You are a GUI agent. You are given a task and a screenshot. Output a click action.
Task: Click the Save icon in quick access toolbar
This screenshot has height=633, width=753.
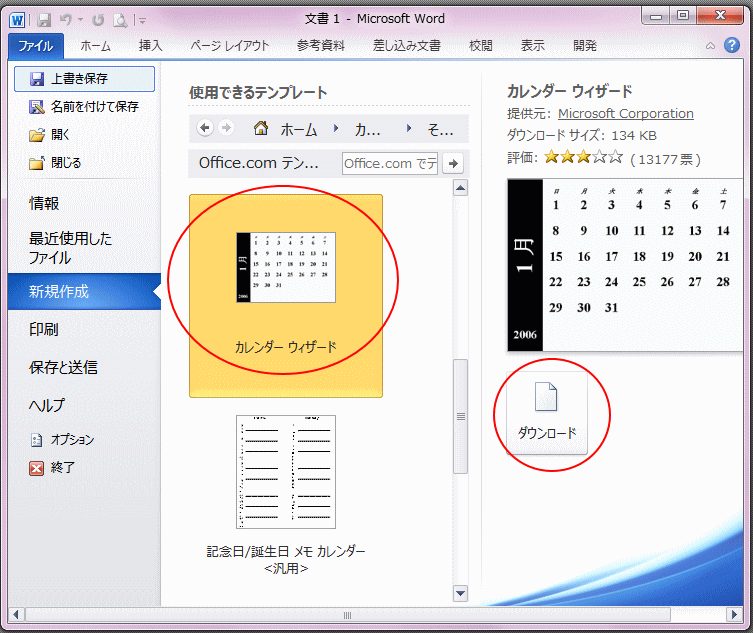click(x=44, y=20)
